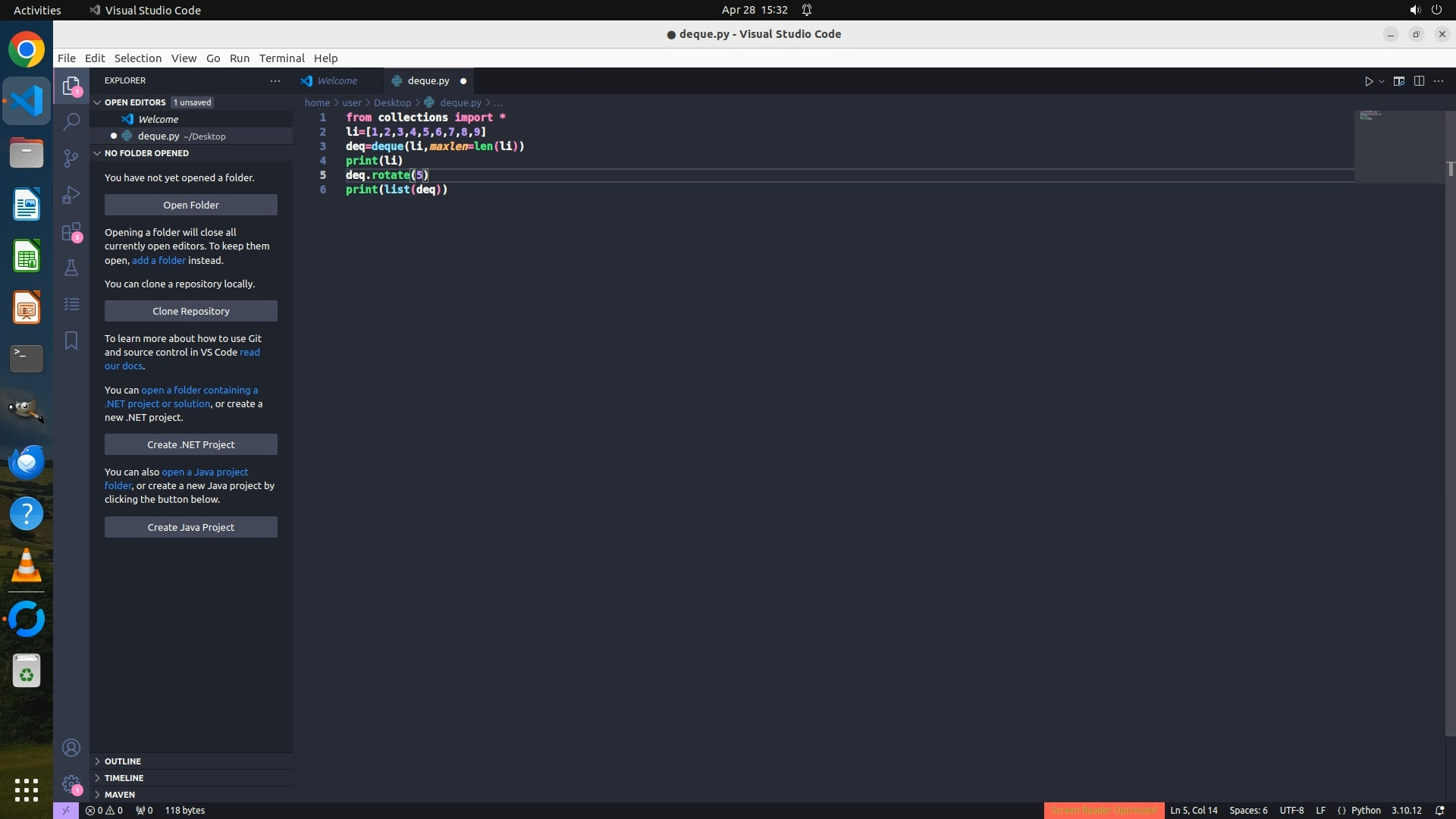This screenshot has width=1456, height=819.
Task: Toggle notifications bell in status bar
Action: click(1439, 810)
